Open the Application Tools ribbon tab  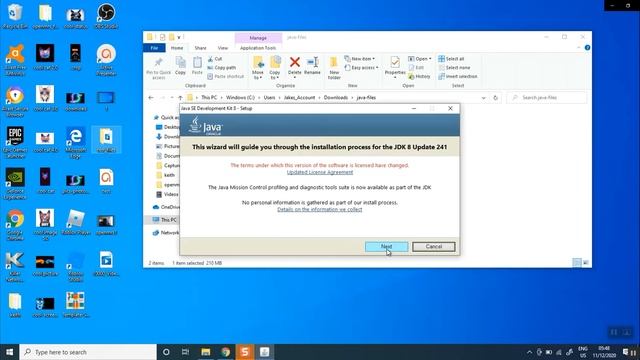(x=258, y=48)
